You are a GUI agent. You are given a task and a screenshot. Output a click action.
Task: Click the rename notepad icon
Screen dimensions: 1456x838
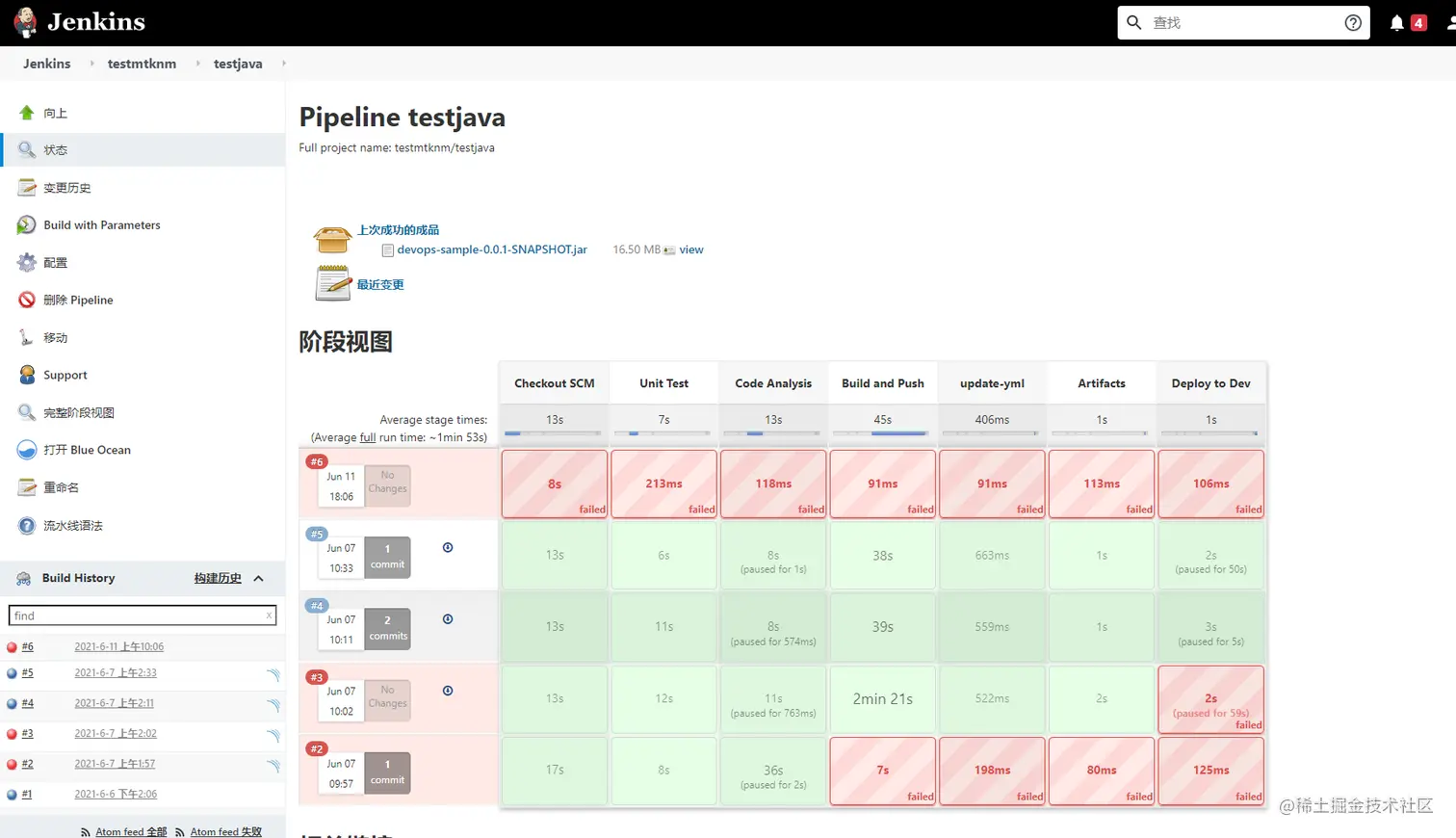(27, 487)
